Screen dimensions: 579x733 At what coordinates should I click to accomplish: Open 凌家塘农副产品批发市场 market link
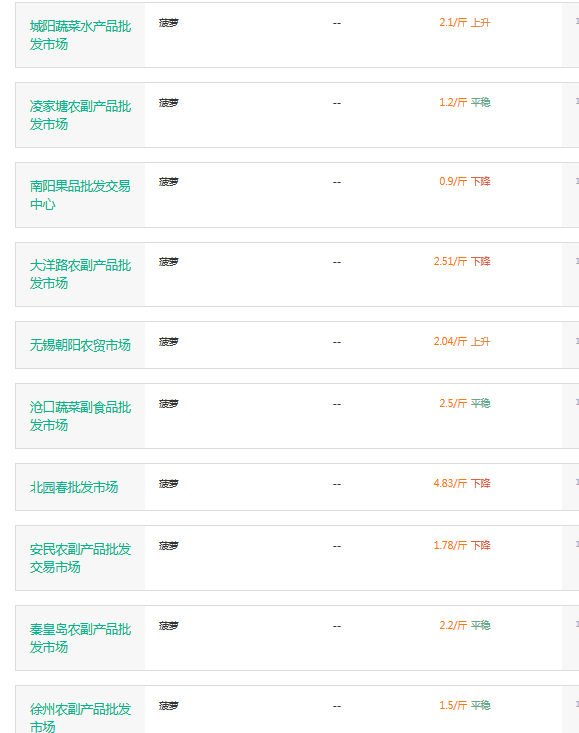tap(80, 115)
